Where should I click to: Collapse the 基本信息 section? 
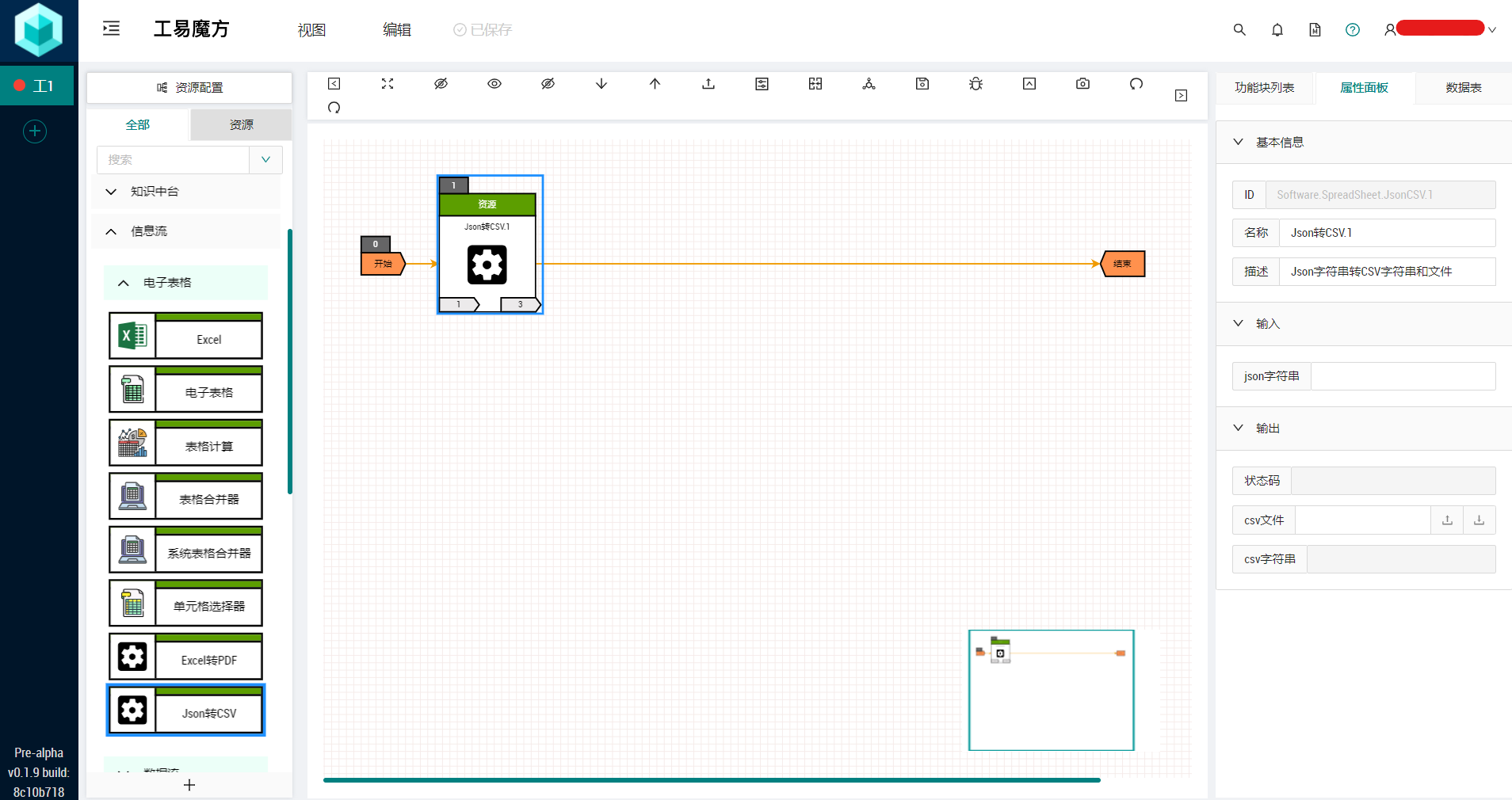(1364, 143)
